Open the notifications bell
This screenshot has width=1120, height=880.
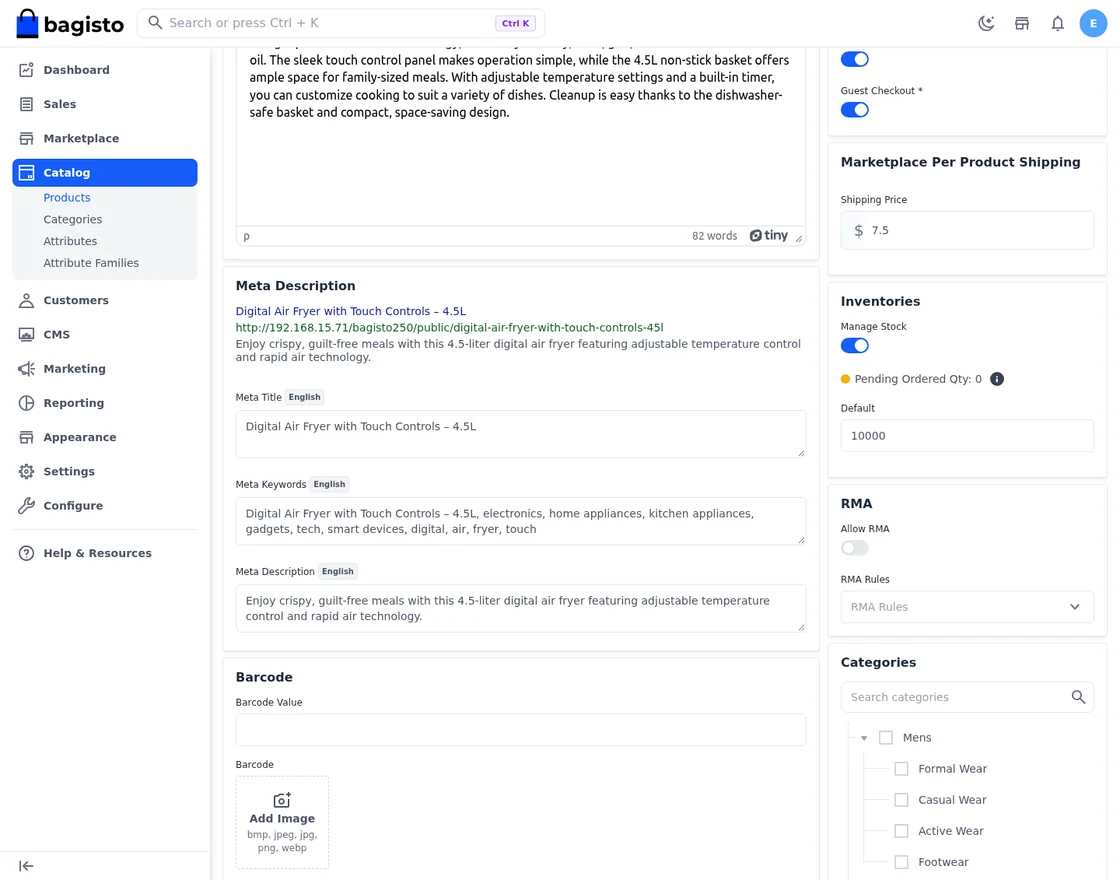pos(1057,24)
